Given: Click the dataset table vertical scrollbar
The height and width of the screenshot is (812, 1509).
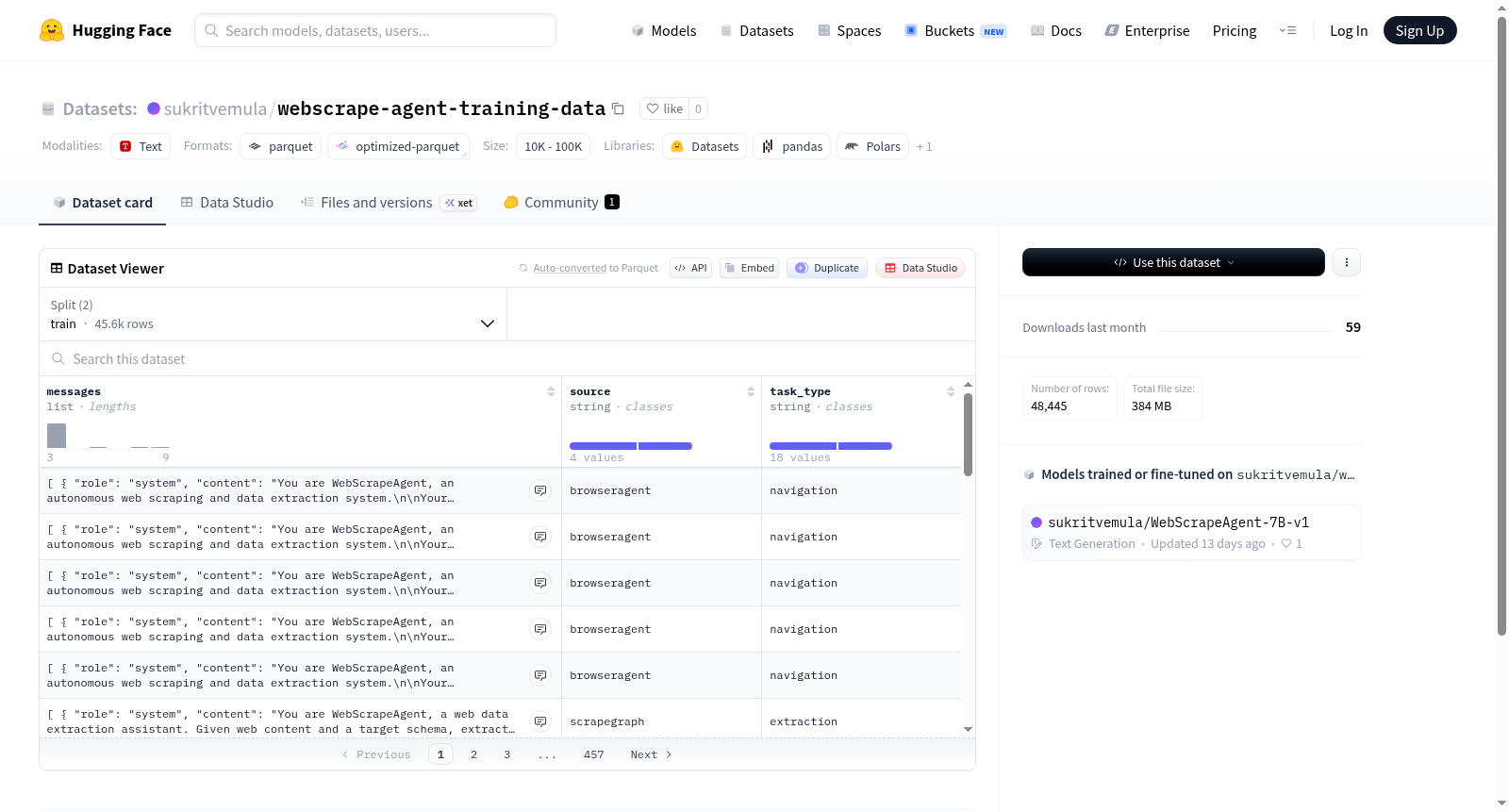Looking at the screenshot, I should point(968,434).
